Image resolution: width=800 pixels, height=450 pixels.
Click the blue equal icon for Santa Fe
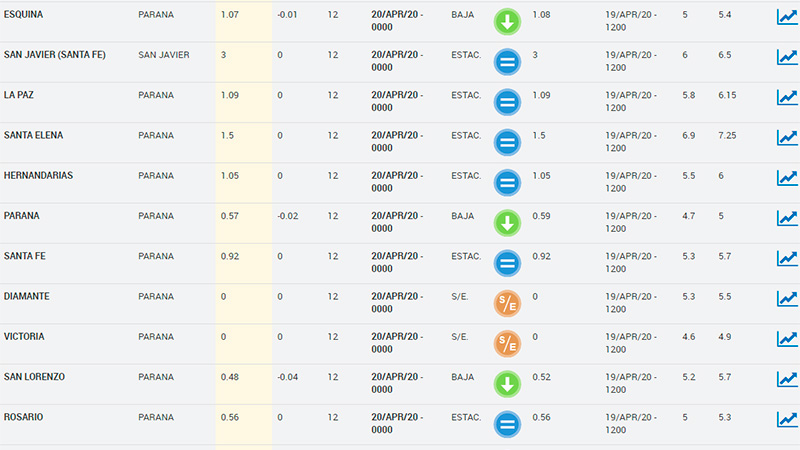pos(507,263)
